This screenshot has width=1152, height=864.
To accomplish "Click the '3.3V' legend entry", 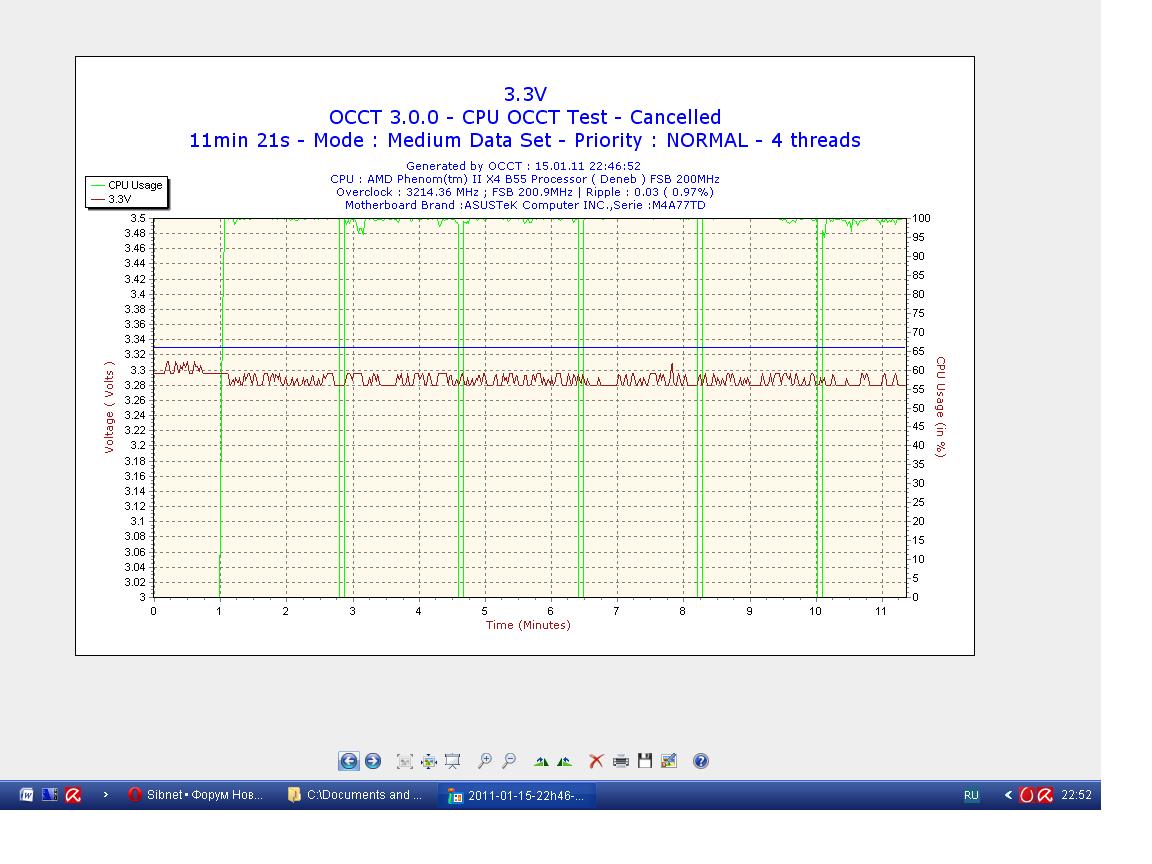I will 111,199.
